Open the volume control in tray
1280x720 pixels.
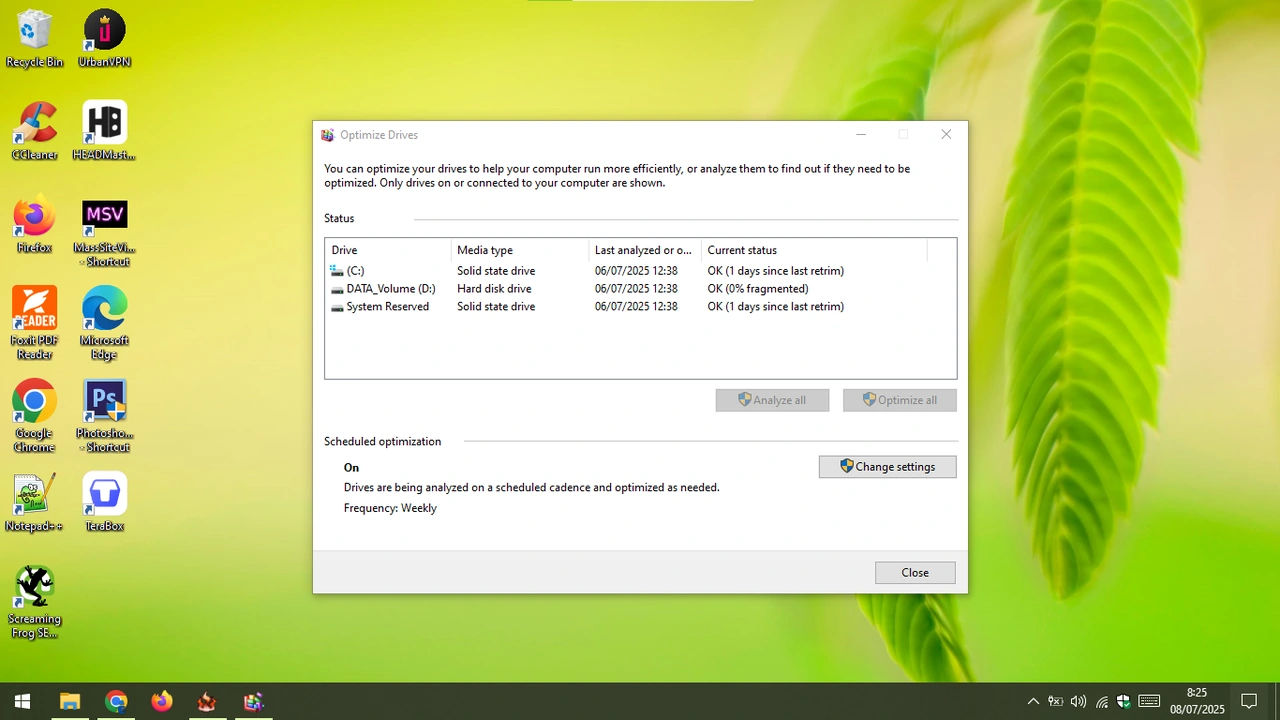(x=1078, y=701)
